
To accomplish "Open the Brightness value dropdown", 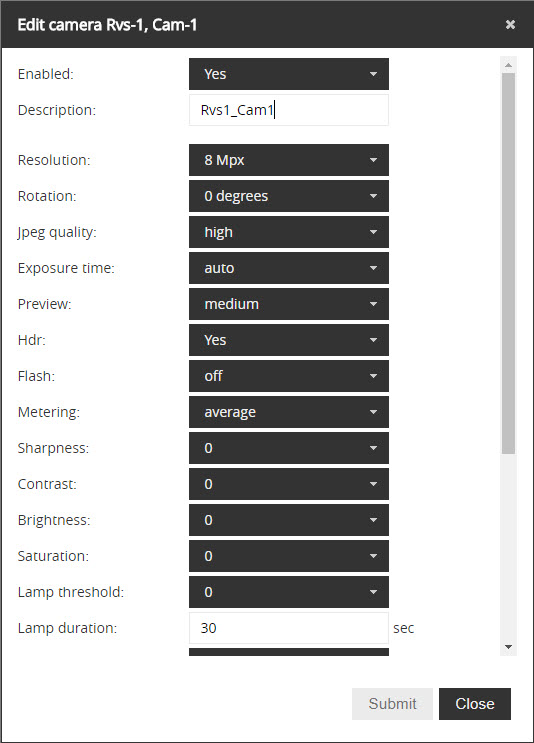I will [x=289, y=520].
